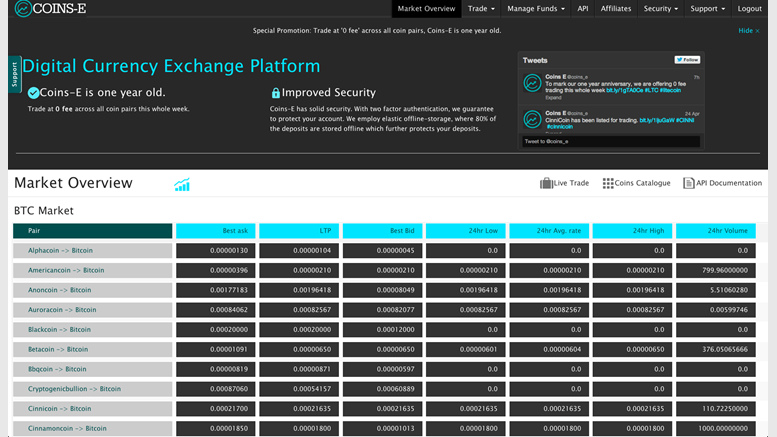
Task: Go to the Affiliates page
Action: click(x=616, y=8)
